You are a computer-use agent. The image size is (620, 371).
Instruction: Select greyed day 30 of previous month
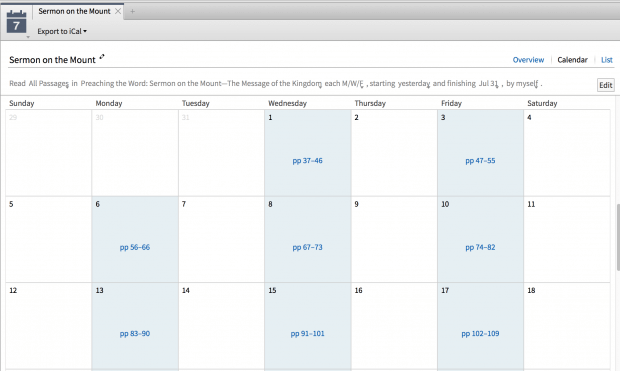pos(135,153)
